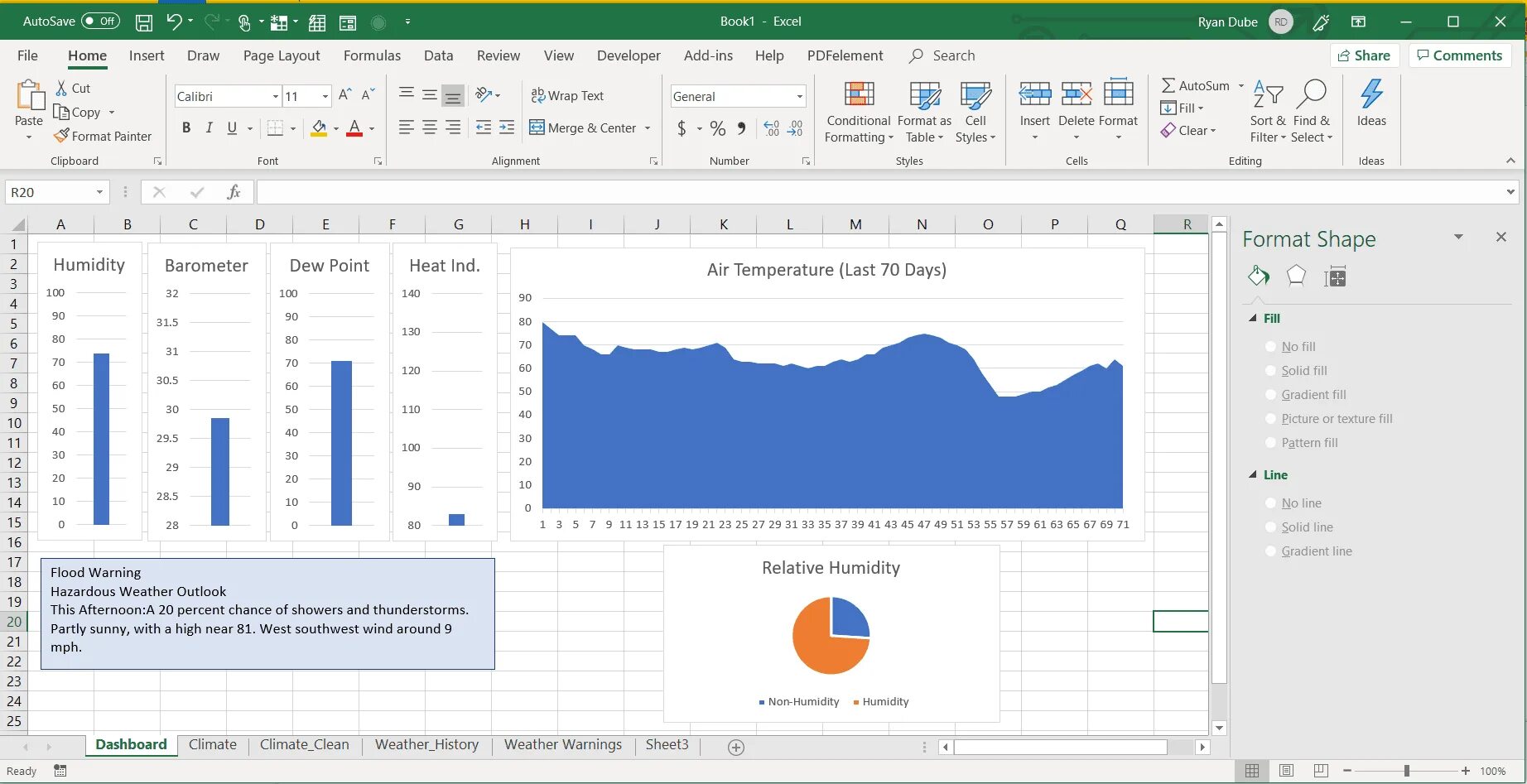Image resolution: width=1527 pixels, height=784 pixels.
Task: Switch to Page Break Preview icon
Action: (x=1320, y=771)
